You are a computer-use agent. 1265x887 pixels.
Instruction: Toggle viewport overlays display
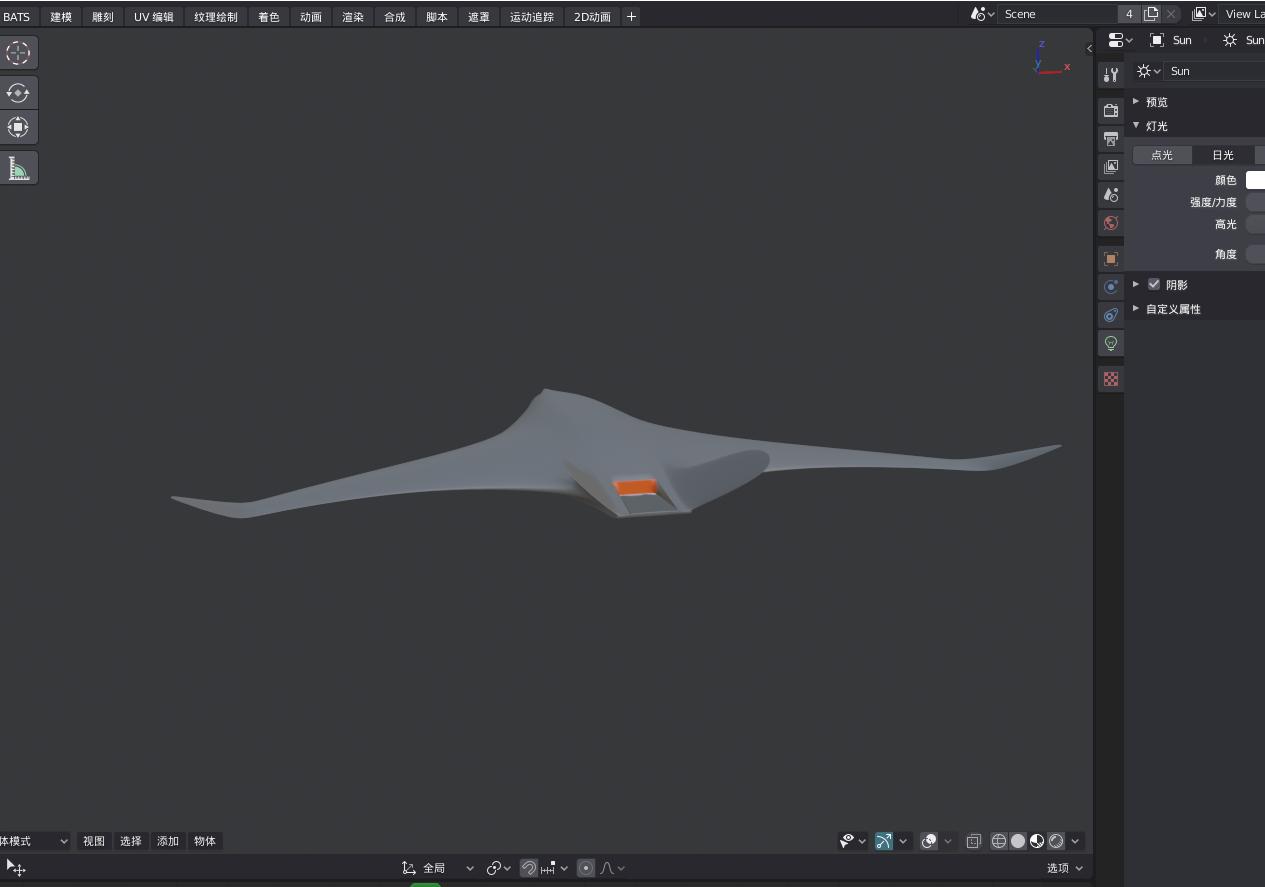929,841
